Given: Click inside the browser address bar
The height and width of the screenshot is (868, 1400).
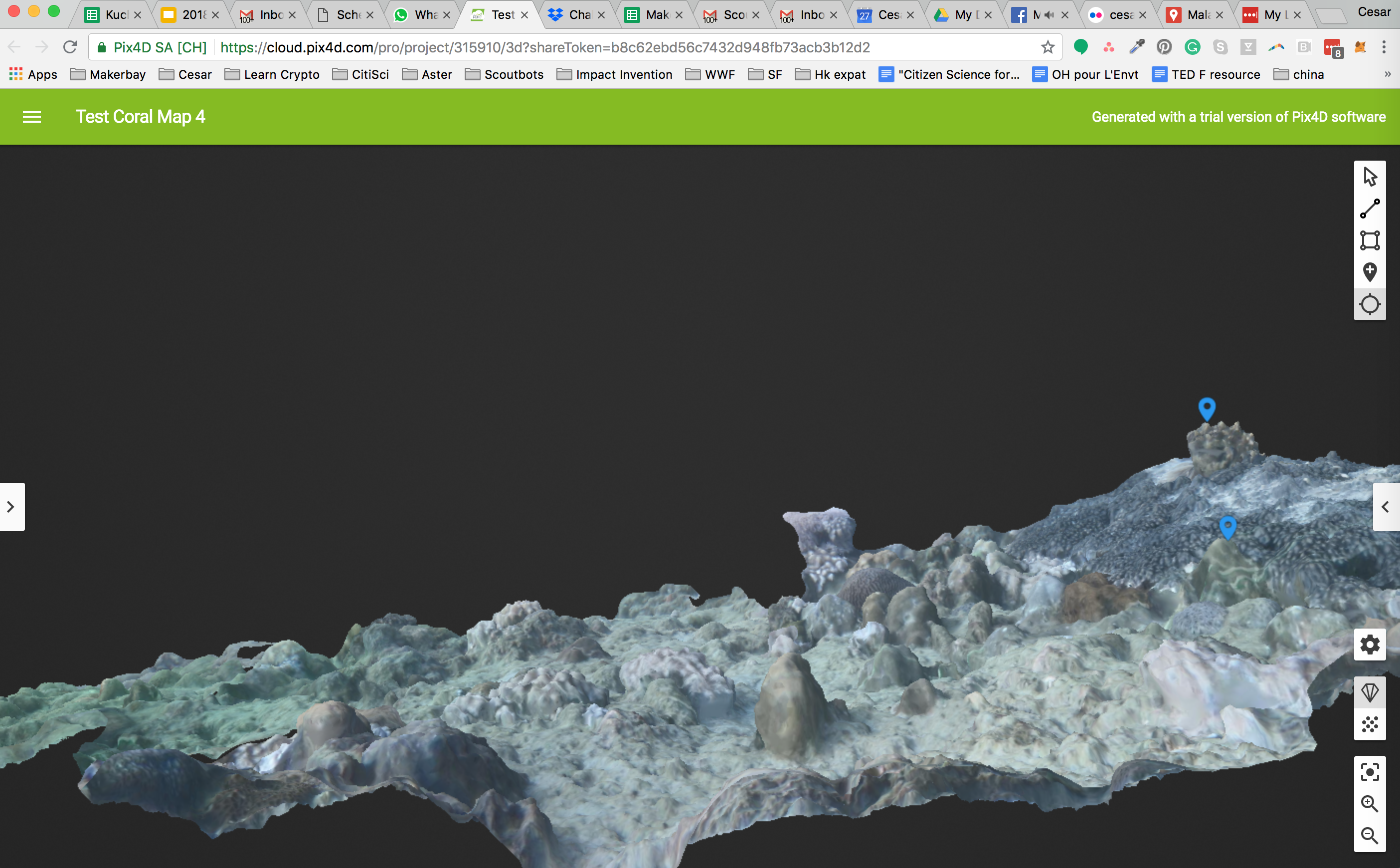Looking at the screenshot, I should [545, 47].
